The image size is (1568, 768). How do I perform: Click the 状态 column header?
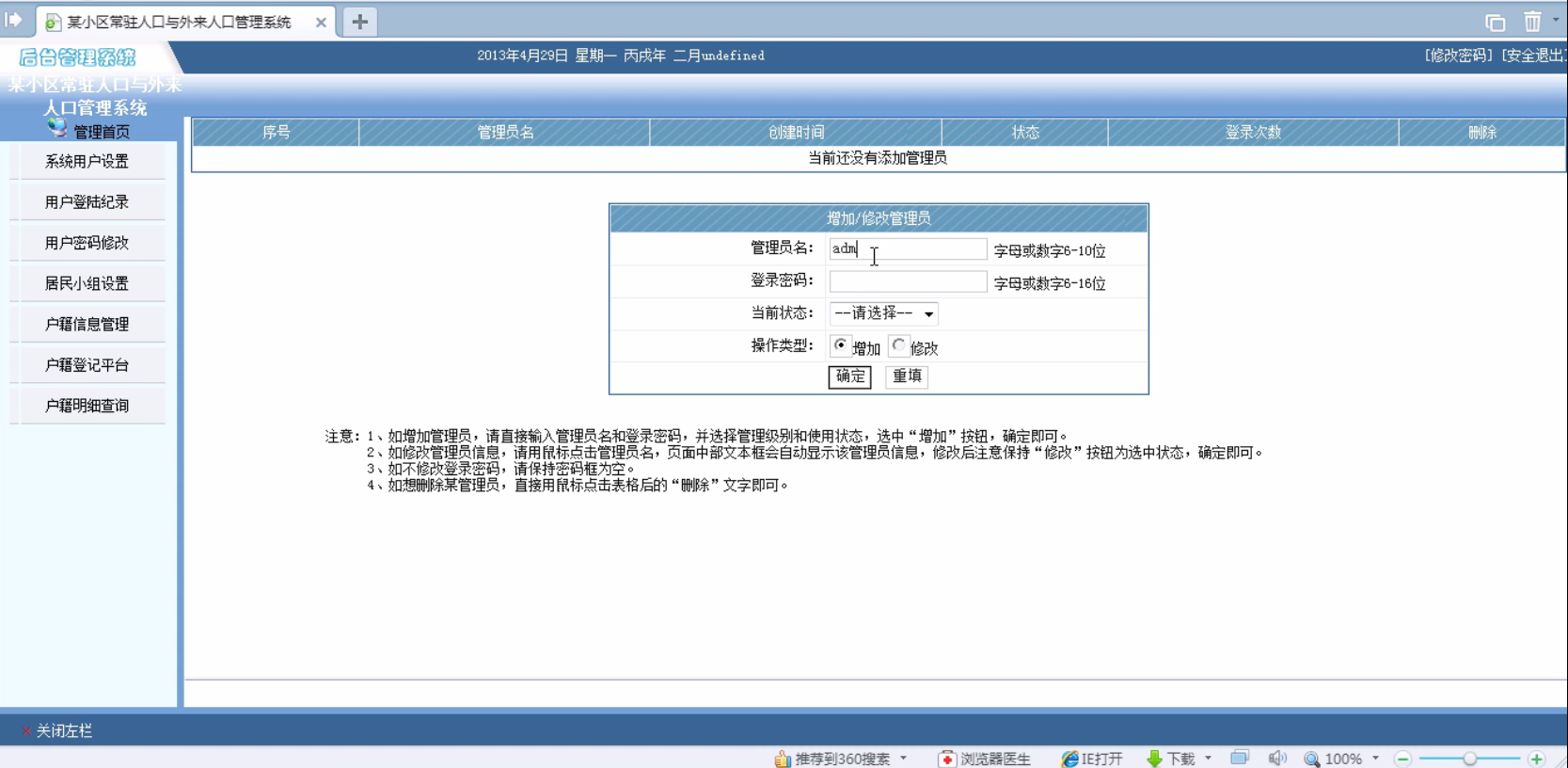pyautogui.click(x=1025, y=133)
